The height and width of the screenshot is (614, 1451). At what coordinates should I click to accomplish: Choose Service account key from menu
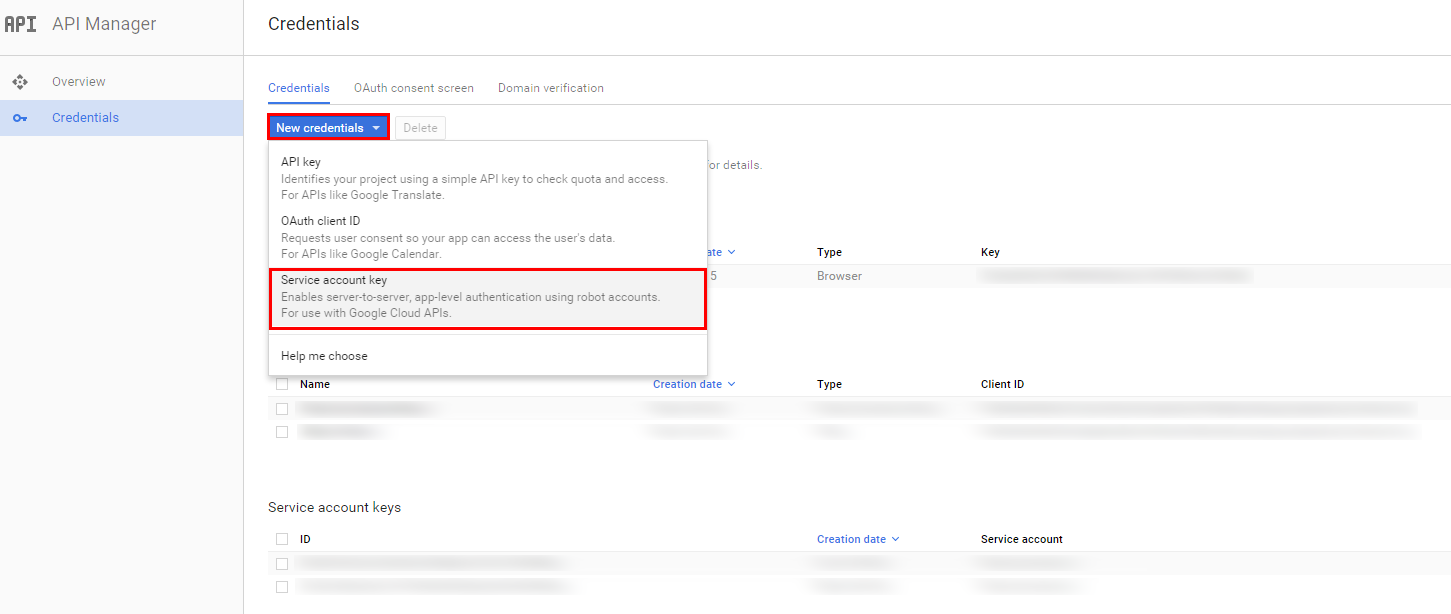488,297
